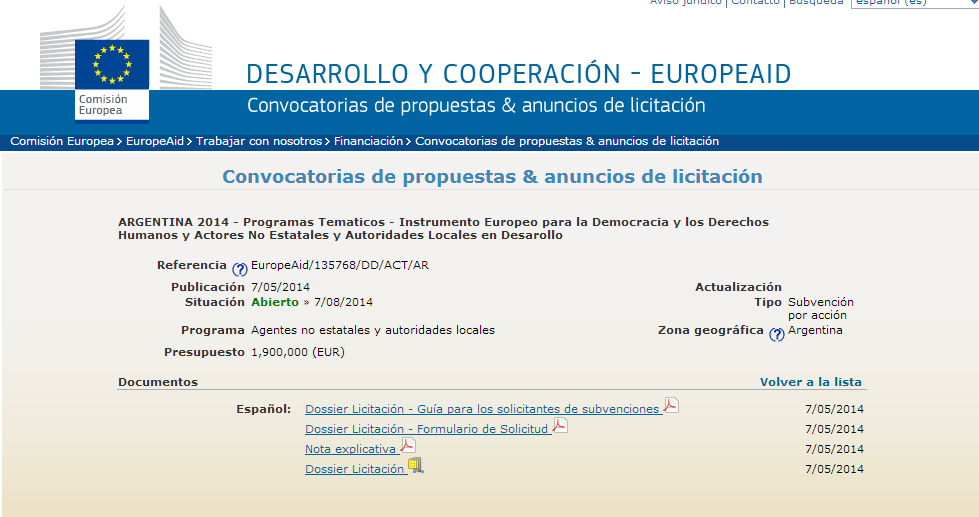This screenshot has height=517, width=979.
Task: Click the PDF icon next to Nota explicativa
Action: click(408, 446)
